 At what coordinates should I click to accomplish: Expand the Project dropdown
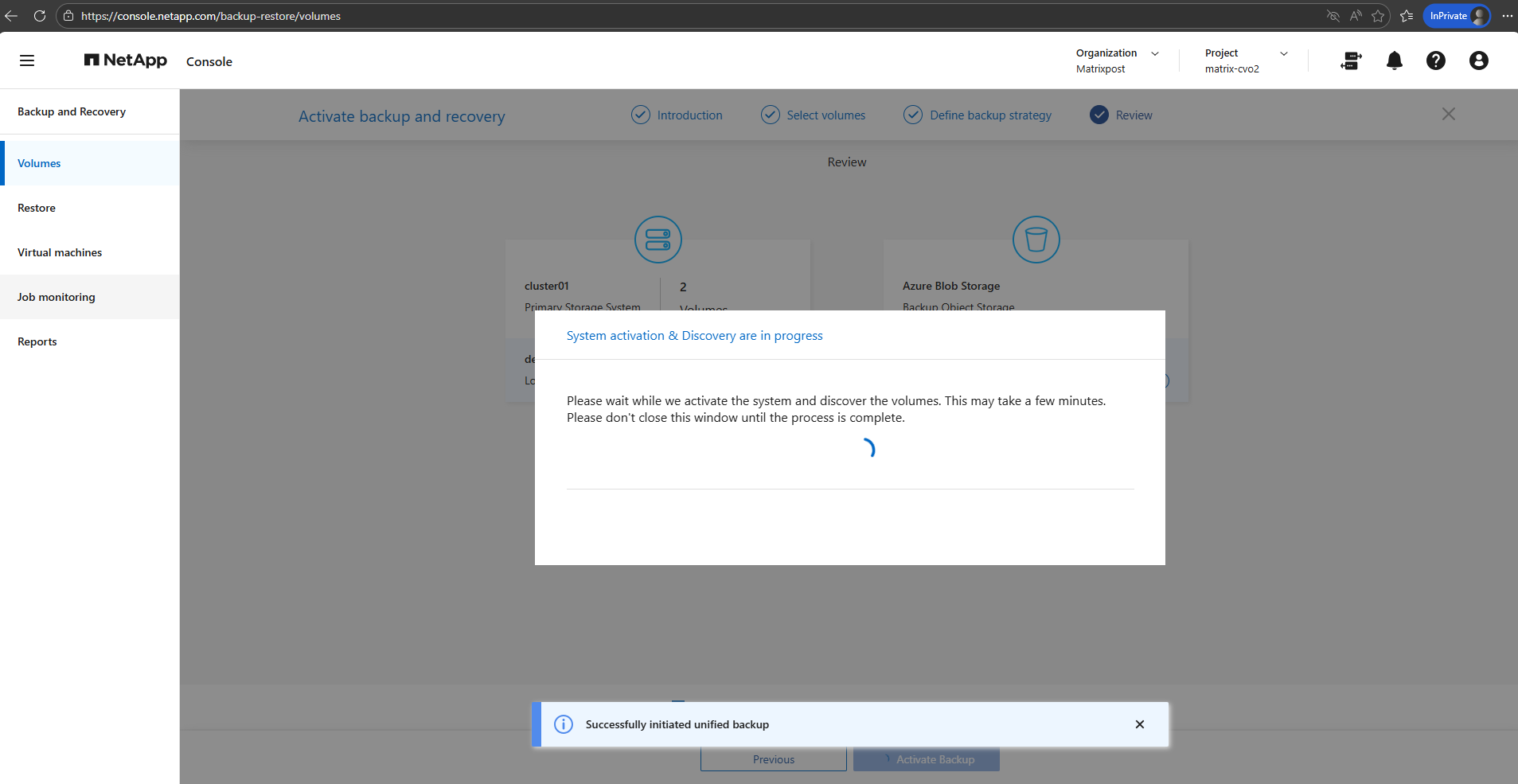(x=1283, y=53)
